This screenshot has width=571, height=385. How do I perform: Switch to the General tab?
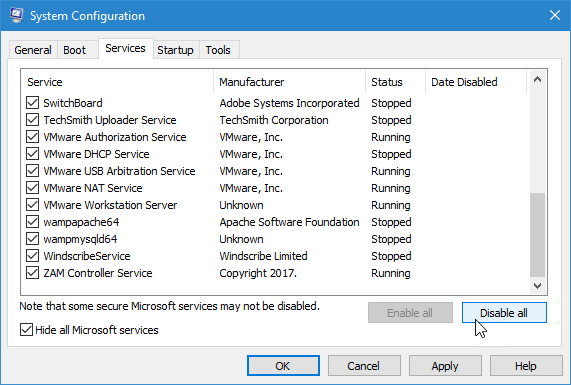pos(33,50)
